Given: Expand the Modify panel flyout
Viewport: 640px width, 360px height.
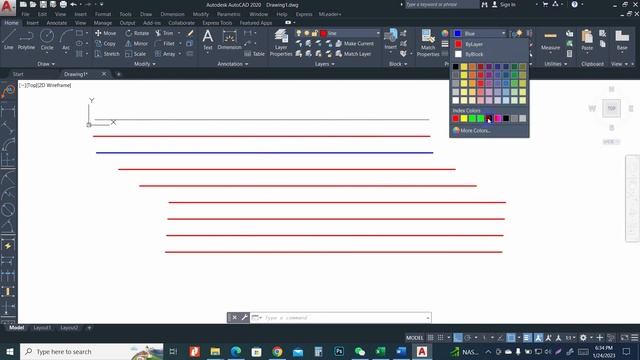Looking at the screenshot, I should [x=144, y=64].
